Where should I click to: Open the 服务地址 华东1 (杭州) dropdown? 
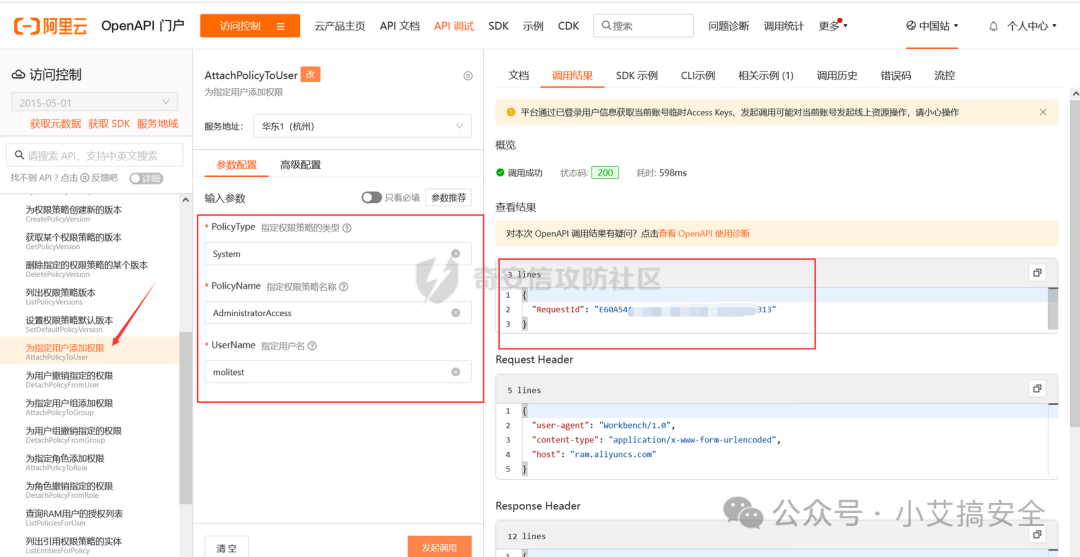(x=362, y=126)
